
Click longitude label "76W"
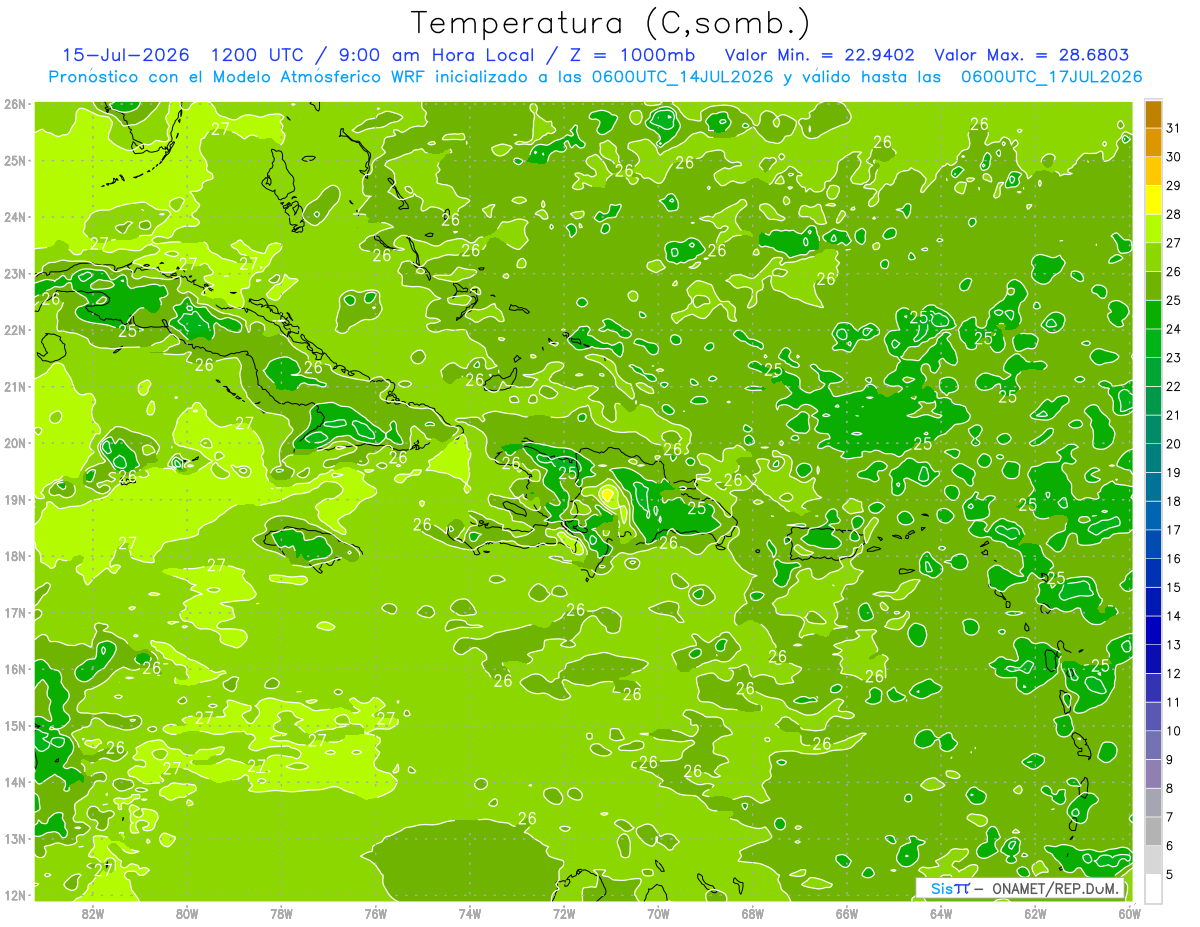click(x=376, y=913)
